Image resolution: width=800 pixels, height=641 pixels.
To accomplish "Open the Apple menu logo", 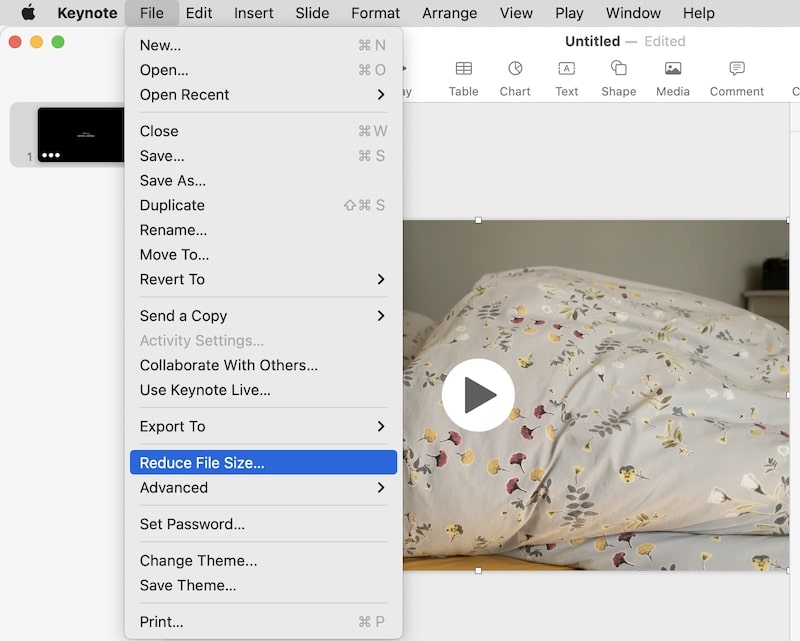I will click(28, 13).
